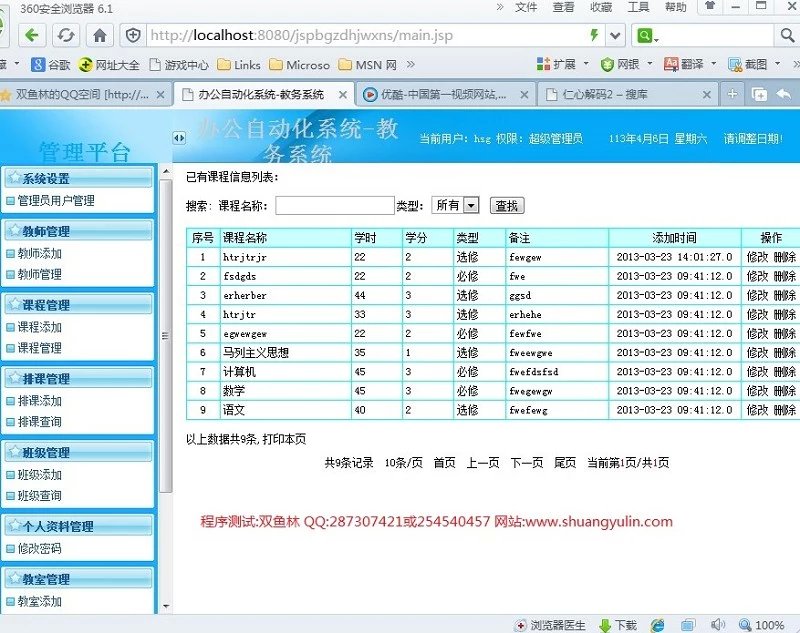
Task: Click the shield security icon beside address bar
Action: 133,35
